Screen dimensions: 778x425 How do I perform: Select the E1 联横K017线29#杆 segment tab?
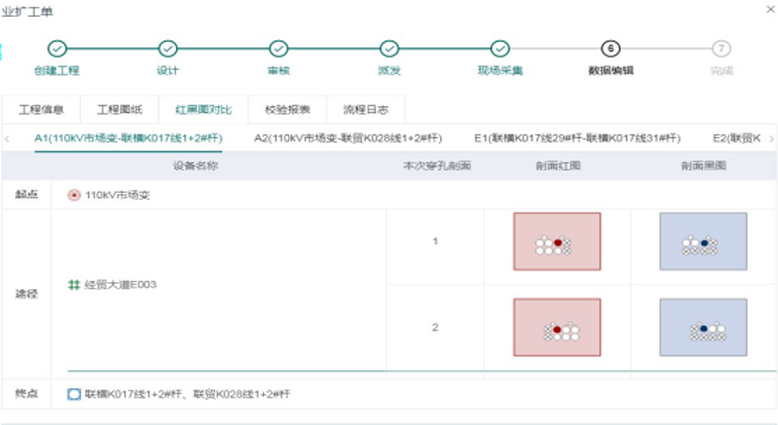(577, 138)
